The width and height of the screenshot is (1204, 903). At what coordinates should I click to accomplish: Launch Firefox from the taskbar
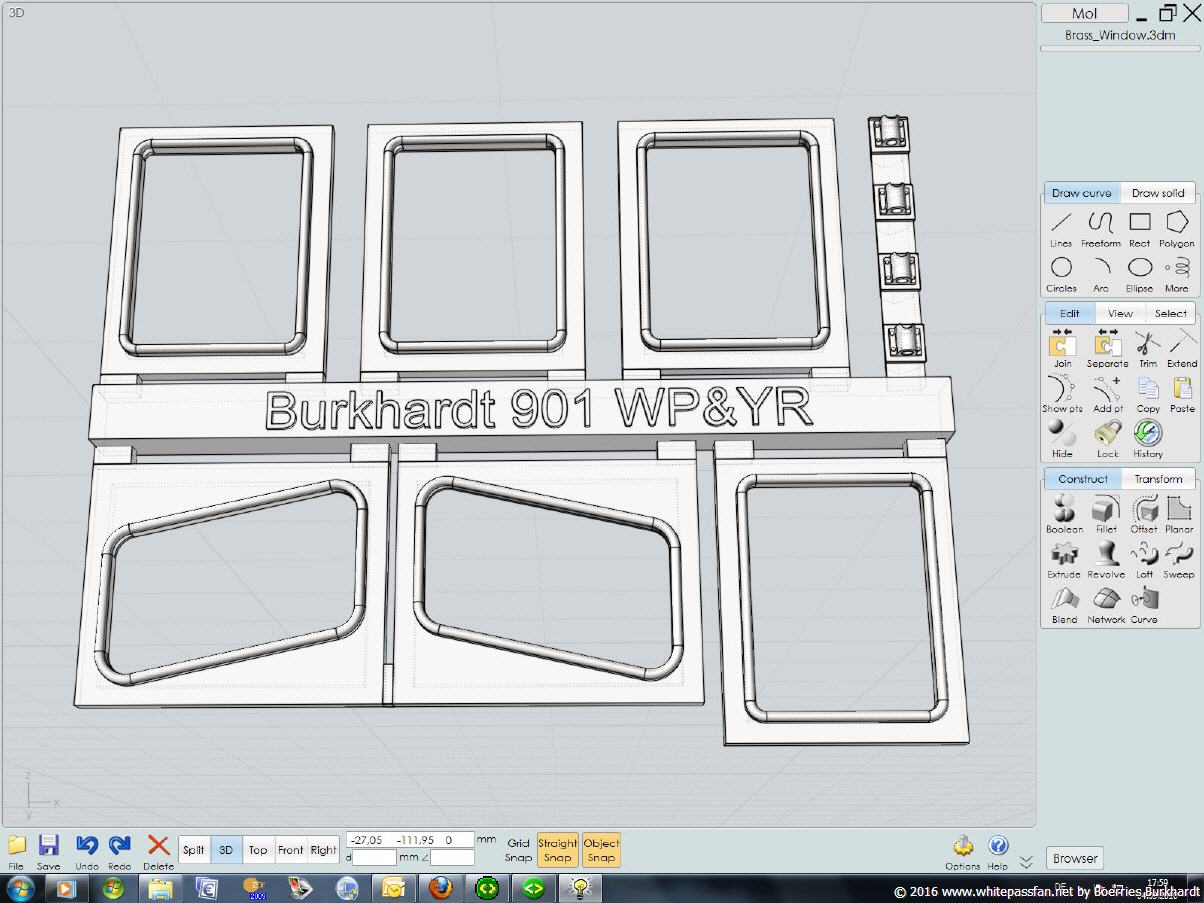[440, 888]
